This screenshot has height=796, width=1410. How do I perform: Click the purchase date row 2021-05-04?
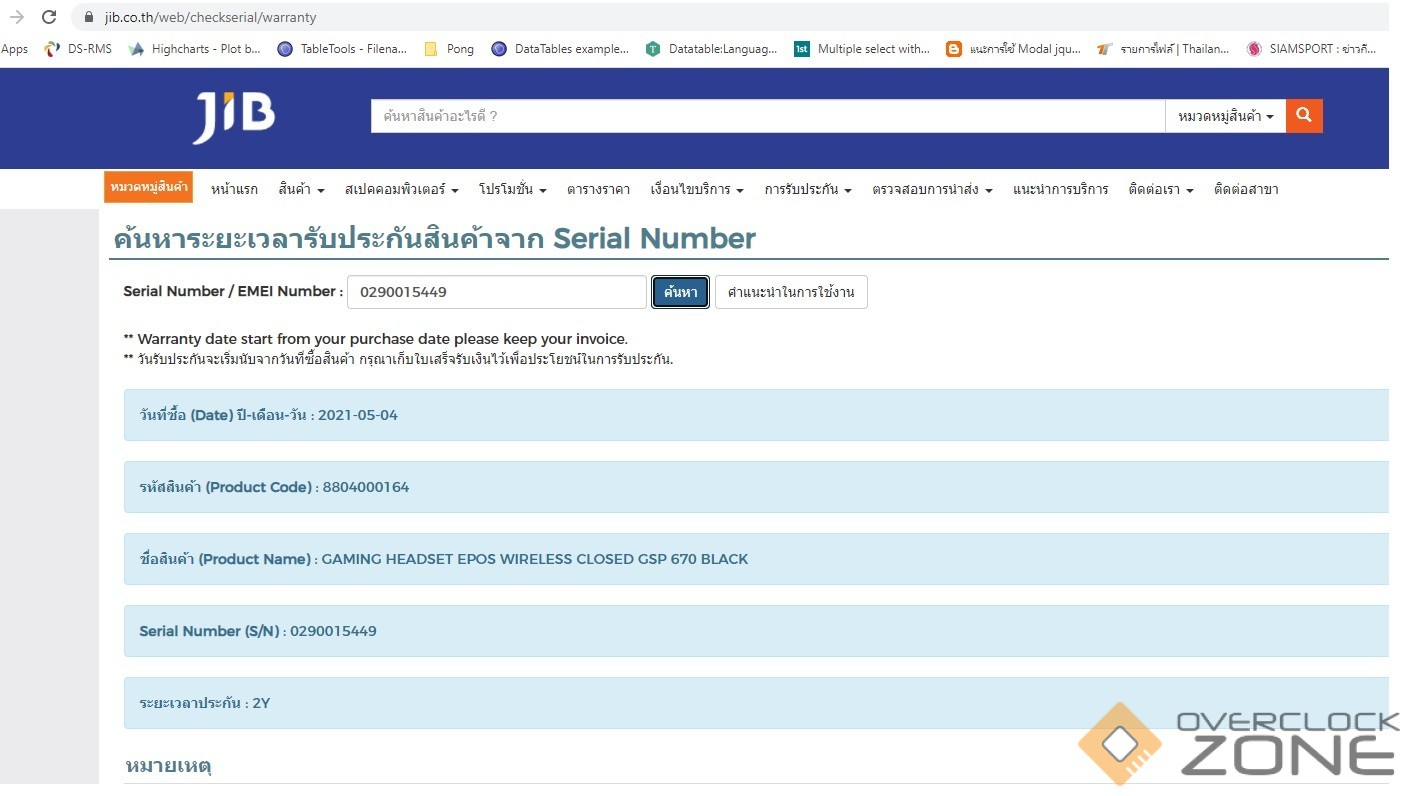tap(756, 415)
